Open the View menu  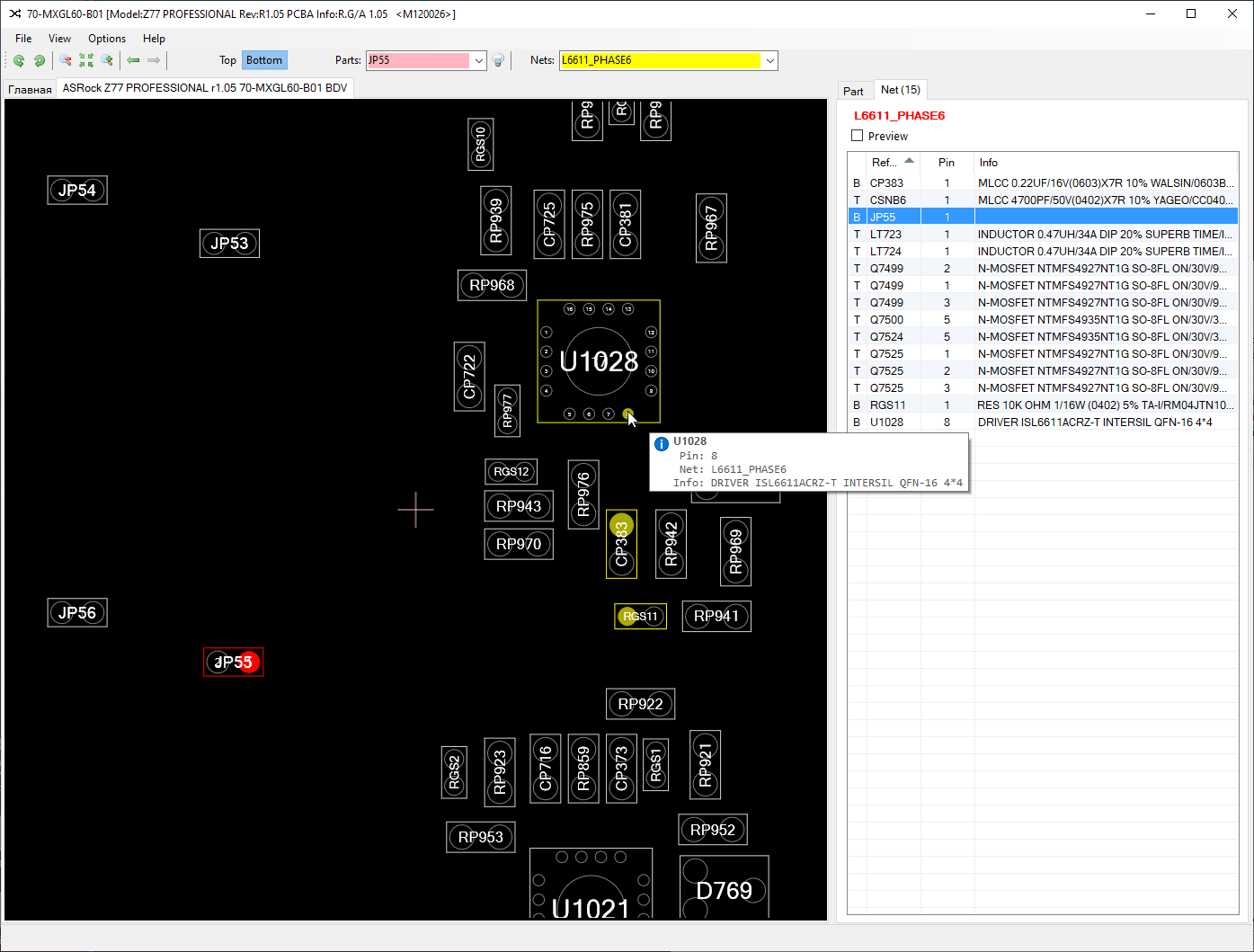(59, 39)
